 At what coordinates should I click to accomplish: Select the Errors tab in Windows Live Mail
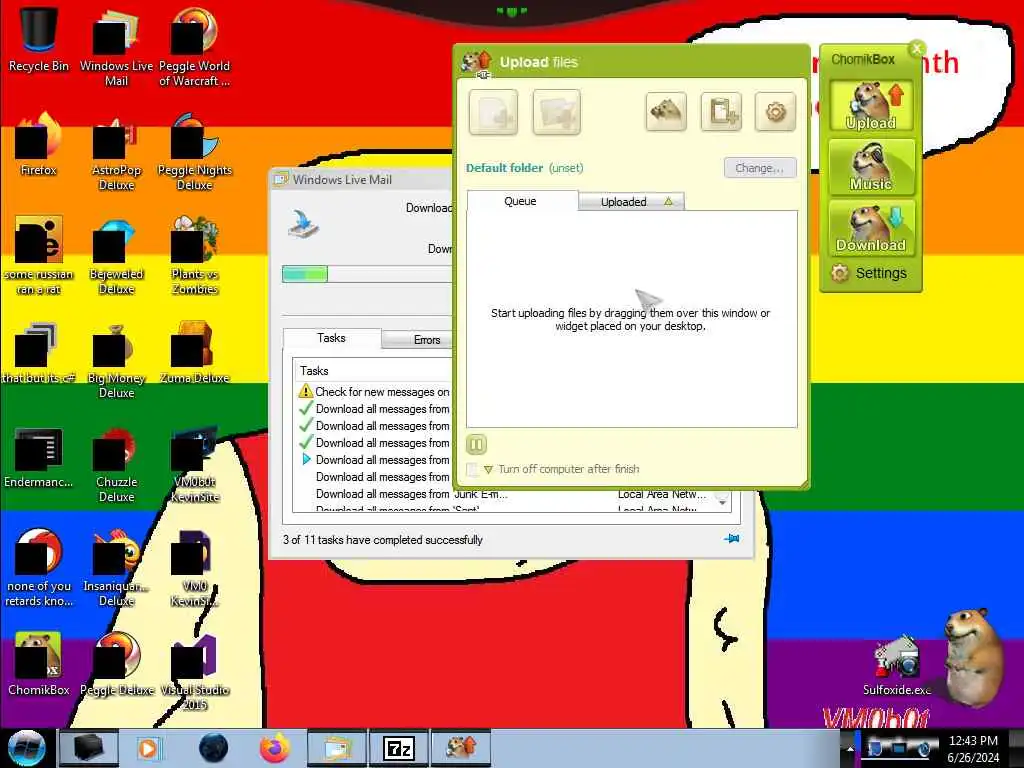(418, 340)
